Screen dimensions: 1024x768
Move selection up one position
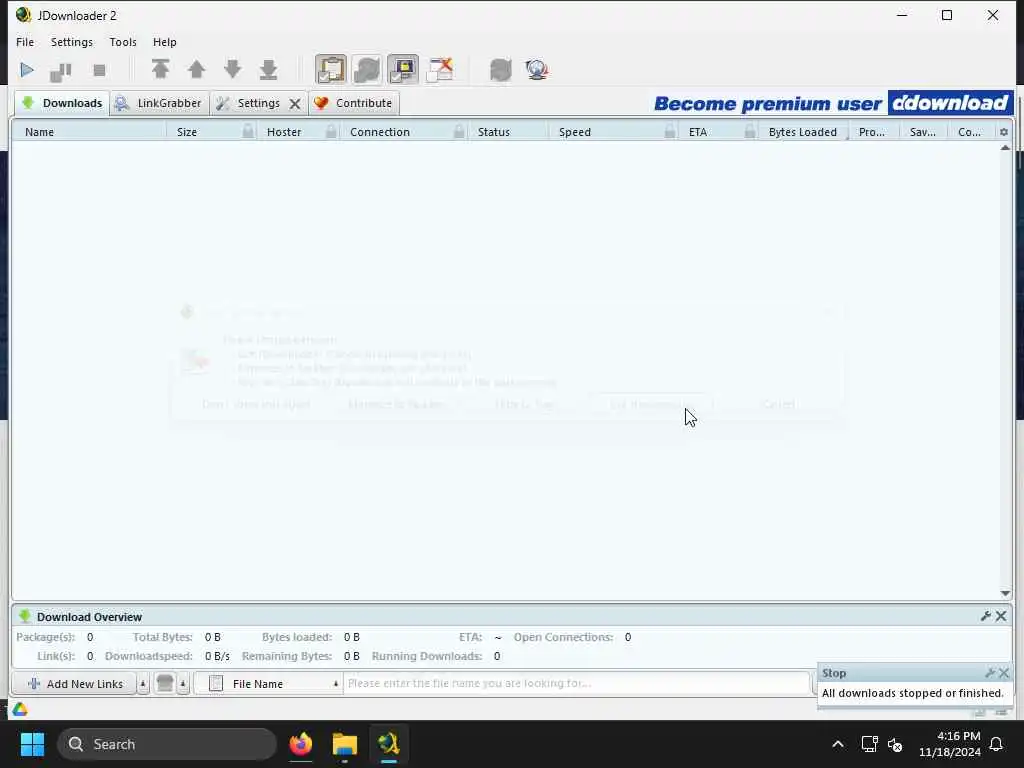tap(196, 69)
